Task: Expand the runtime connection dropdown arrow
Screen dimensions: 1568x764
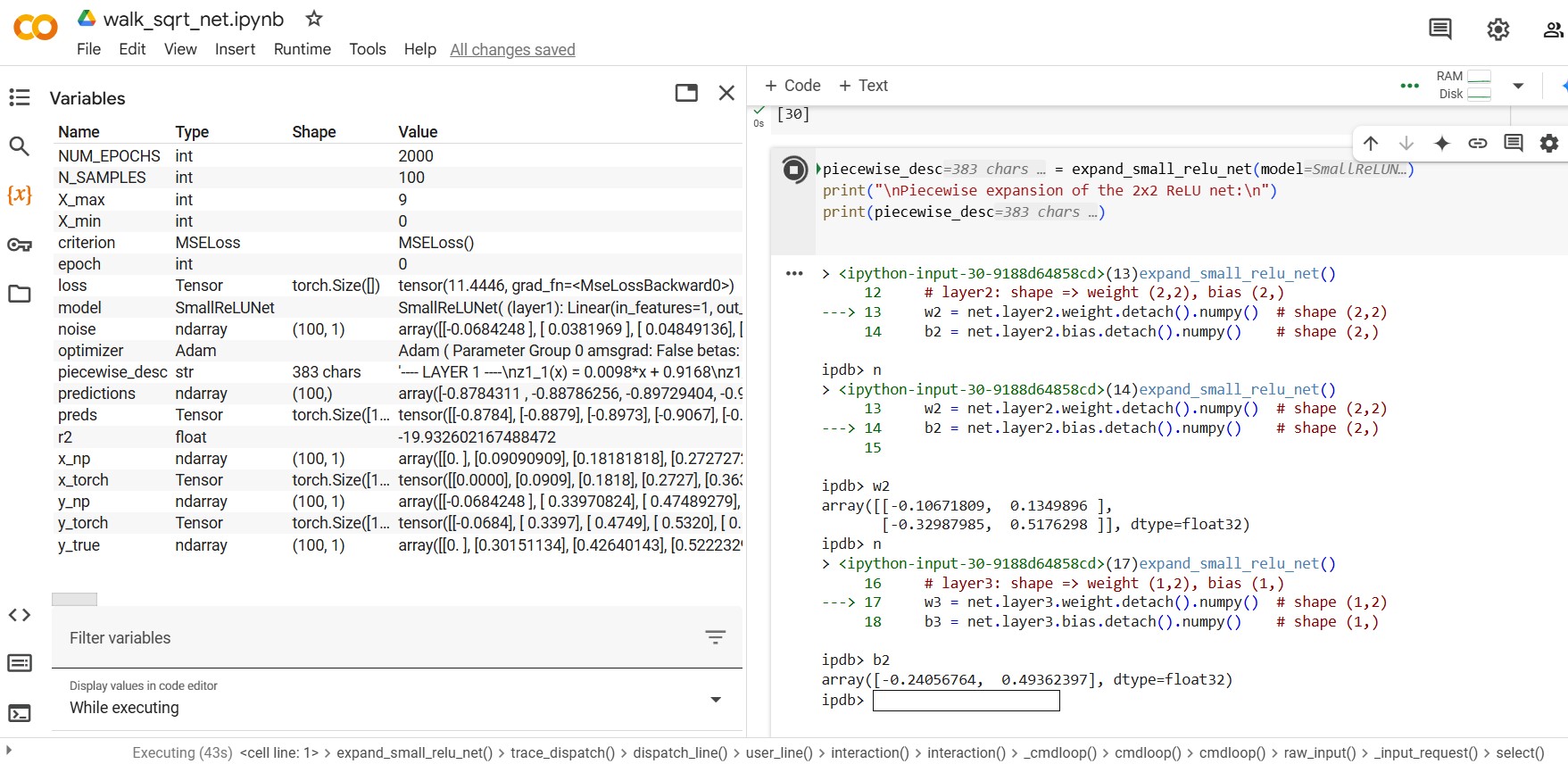Action: pyautogui.click(x=1518, y=86)
